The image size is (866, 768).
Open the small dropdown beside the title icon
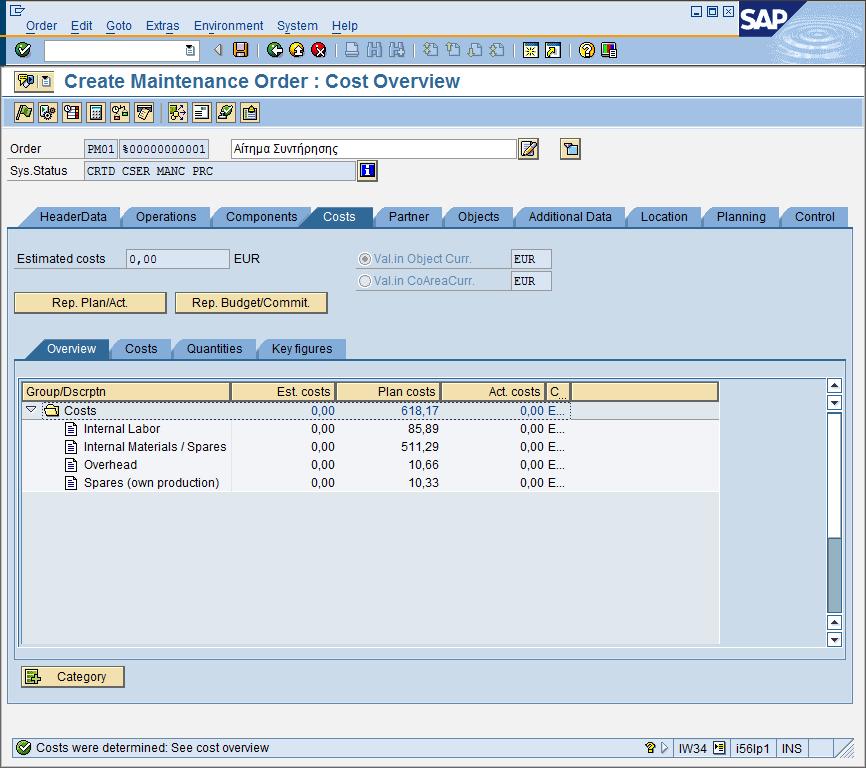point(46,82)
